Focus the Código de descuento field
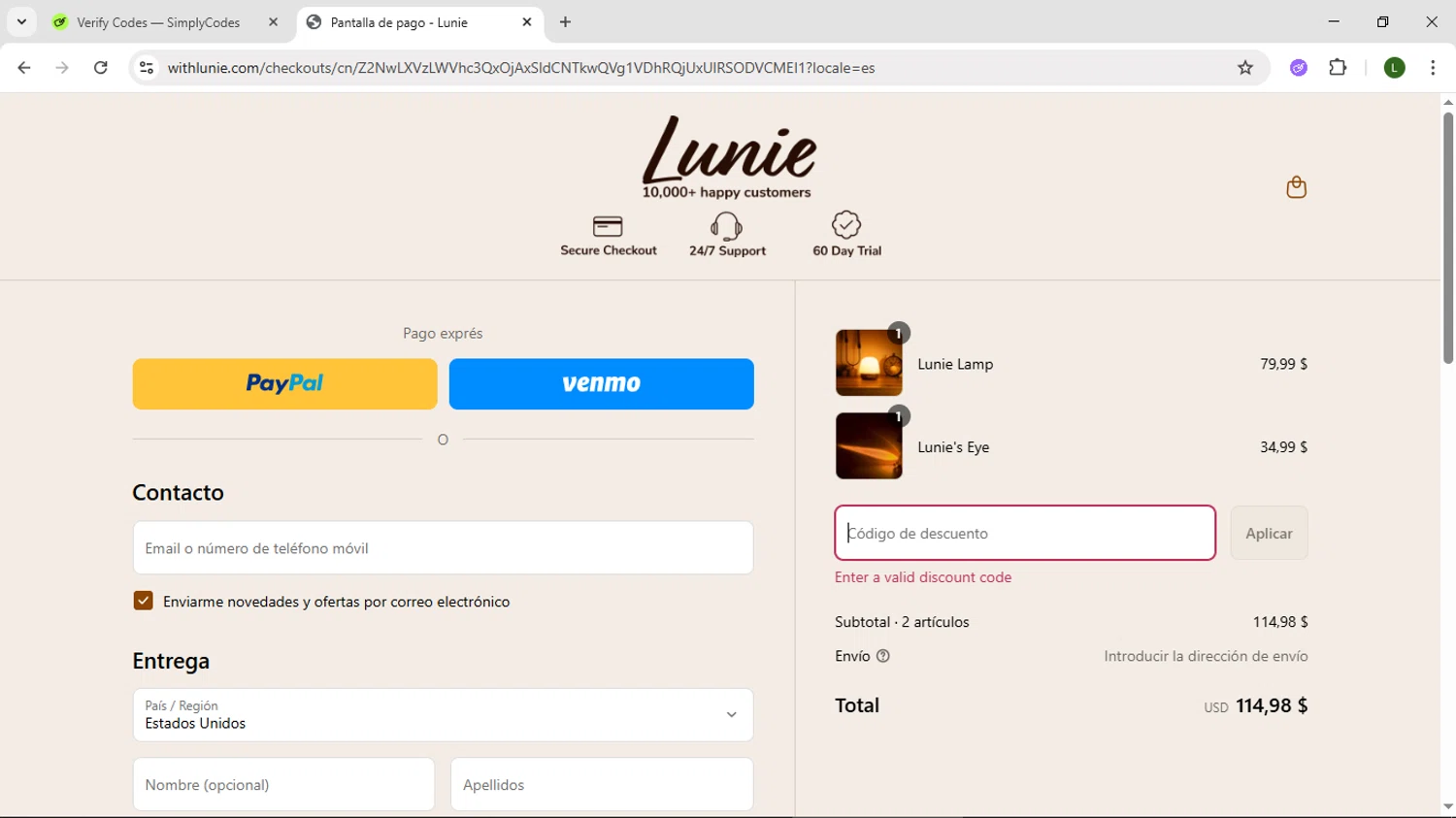1456x818 pixels. 1025,533
